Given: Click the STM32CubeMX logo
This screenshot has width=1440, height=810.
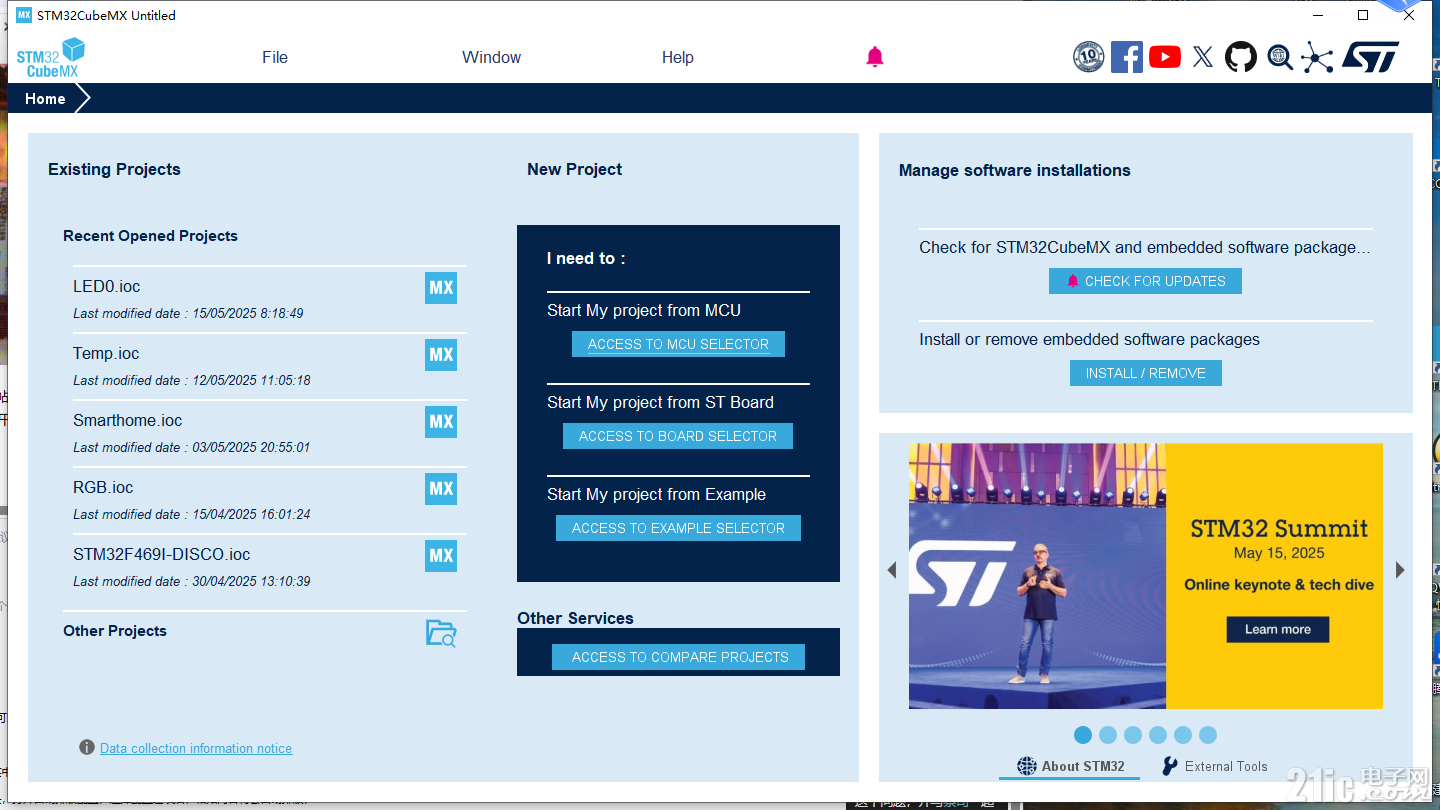Looking at the screenshot, I should (50, 57).
